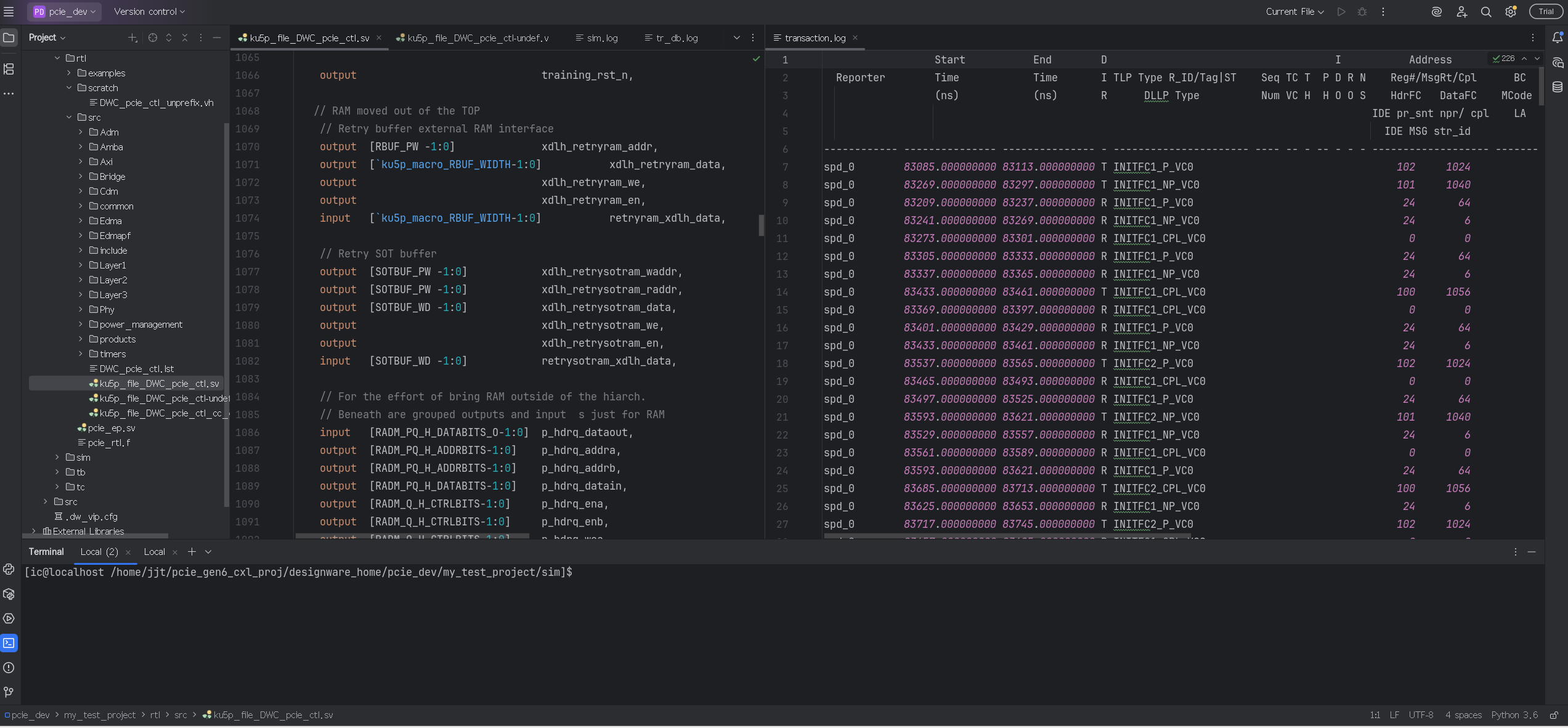Open pcie_ep.sv file in project tree
The width and height of the screenshot is (1568, 728).
[x=111, y=428]
